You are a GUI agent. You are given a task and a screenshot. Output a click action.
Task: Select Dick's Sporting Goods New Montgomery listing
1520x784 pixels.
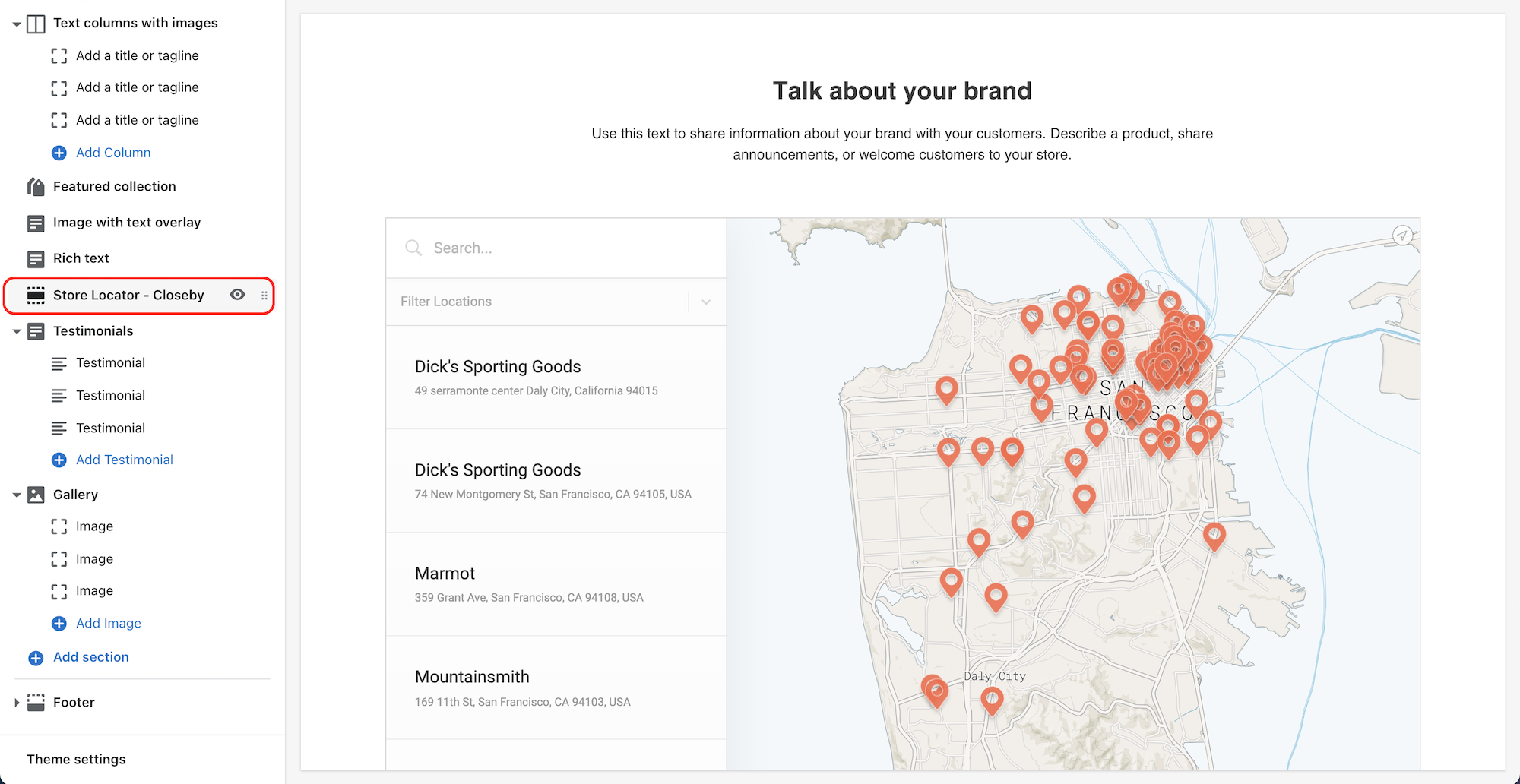556,481
